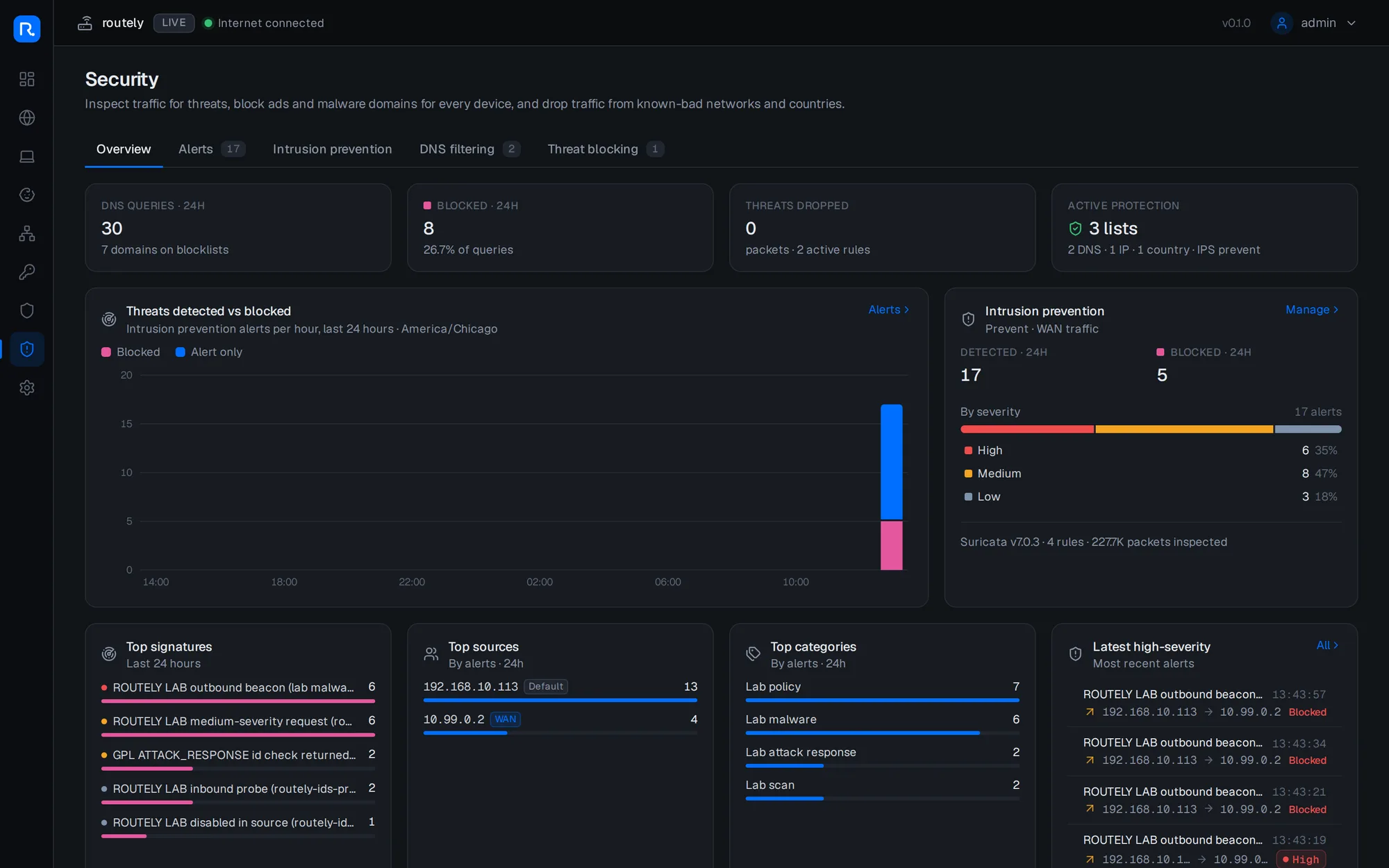The height and width of the screenshot is (868, 1389).
Task: Click outbound arrow icon on 13:43:57 alert
Action: point(1090,712)
